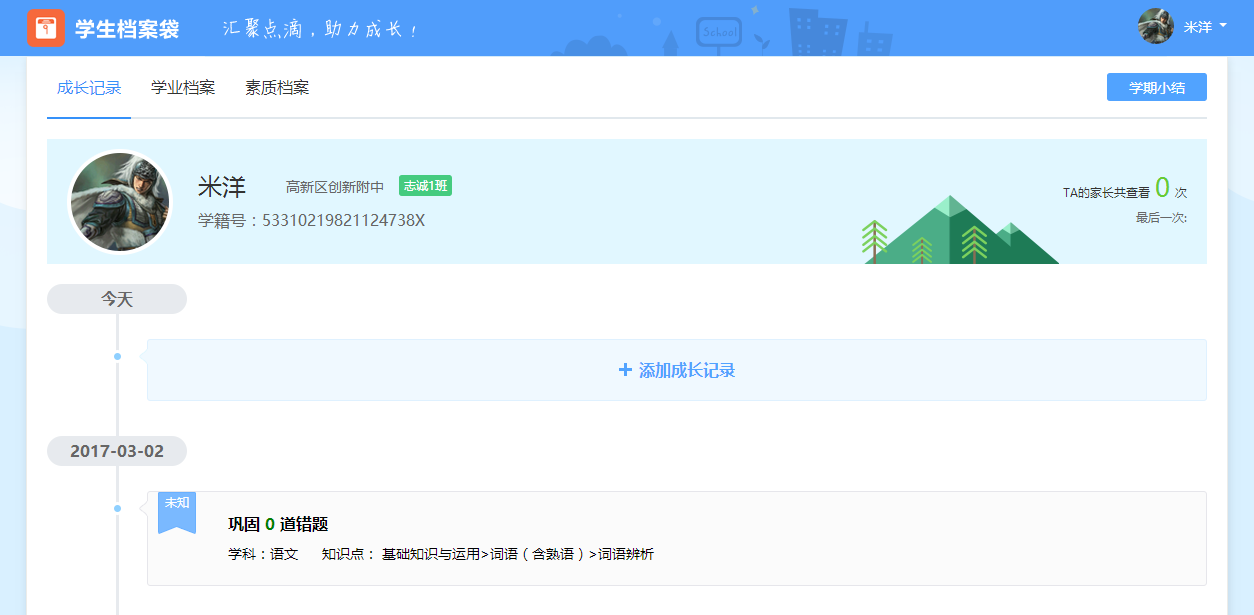The width and height of the screenshot is (1254, 615).
Task: Open the user avatar in top bar
Action: [x=1156, y=27]
